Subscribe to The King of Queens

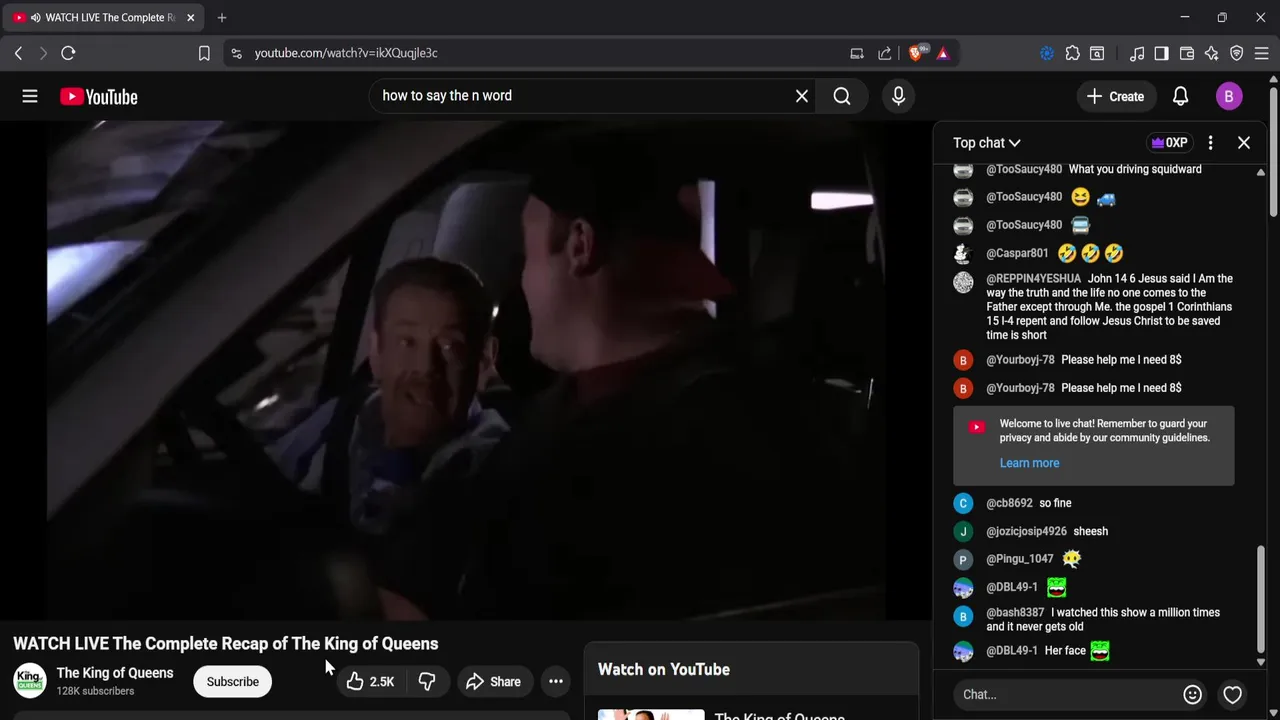coord(233,682)
